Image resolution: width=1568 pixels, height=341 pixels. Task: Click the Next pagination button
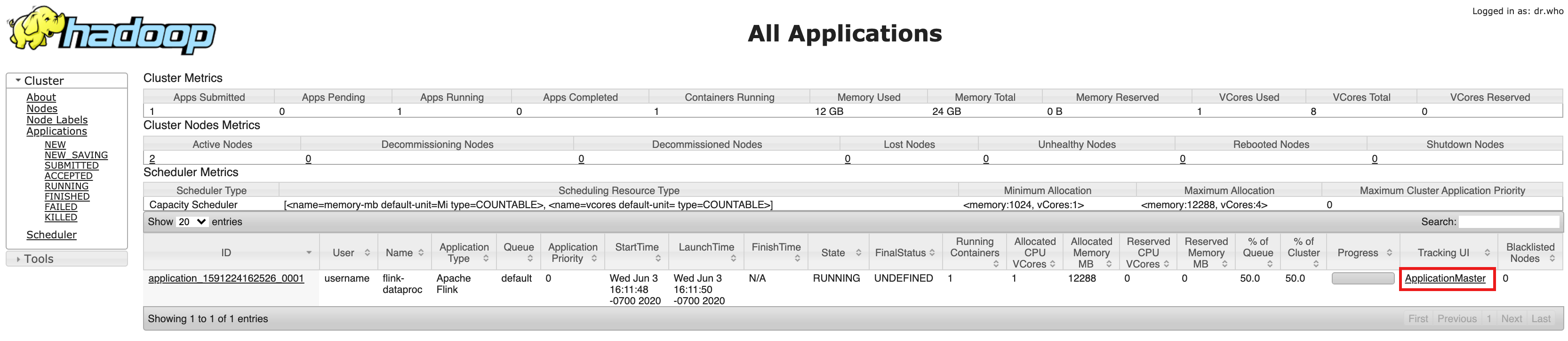1511,318
